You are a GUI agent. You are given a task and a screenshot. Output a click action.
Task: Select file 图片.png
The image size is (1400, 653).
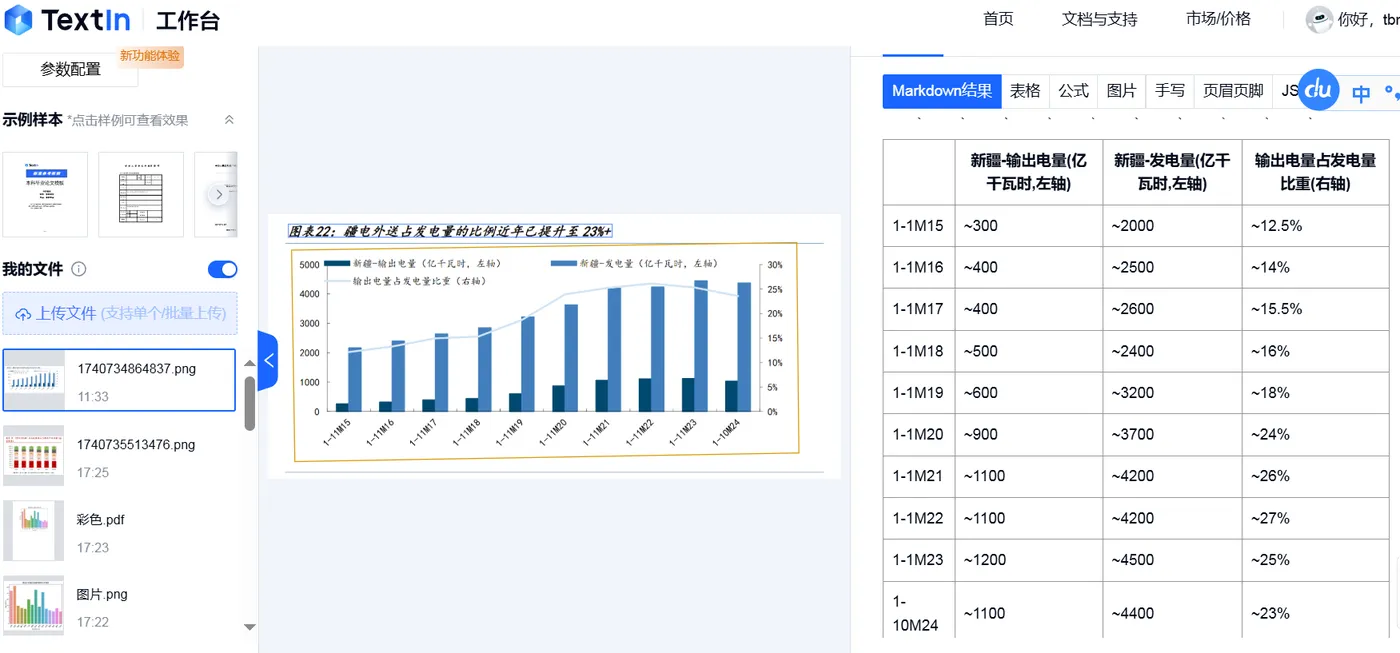pos(119,606)
